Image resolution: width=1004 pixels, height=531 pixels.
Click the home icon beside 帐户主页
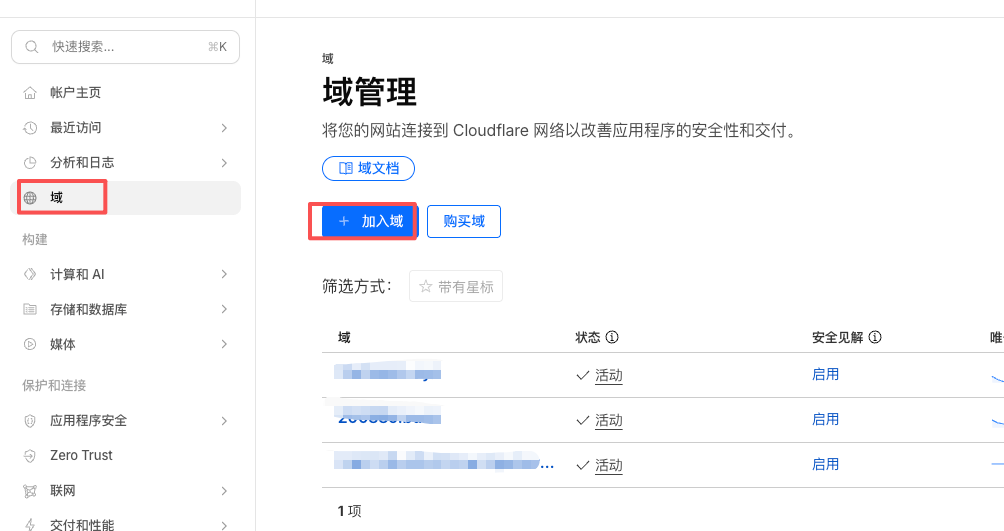tap(30, 93)
